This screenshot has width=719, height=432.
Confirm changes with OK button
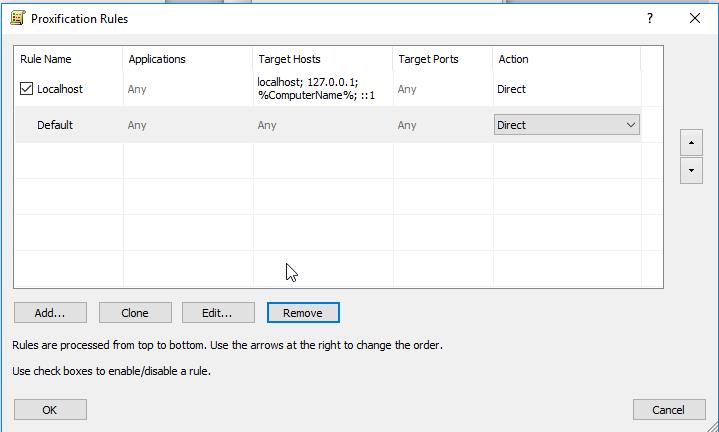[x=50, y=410]
